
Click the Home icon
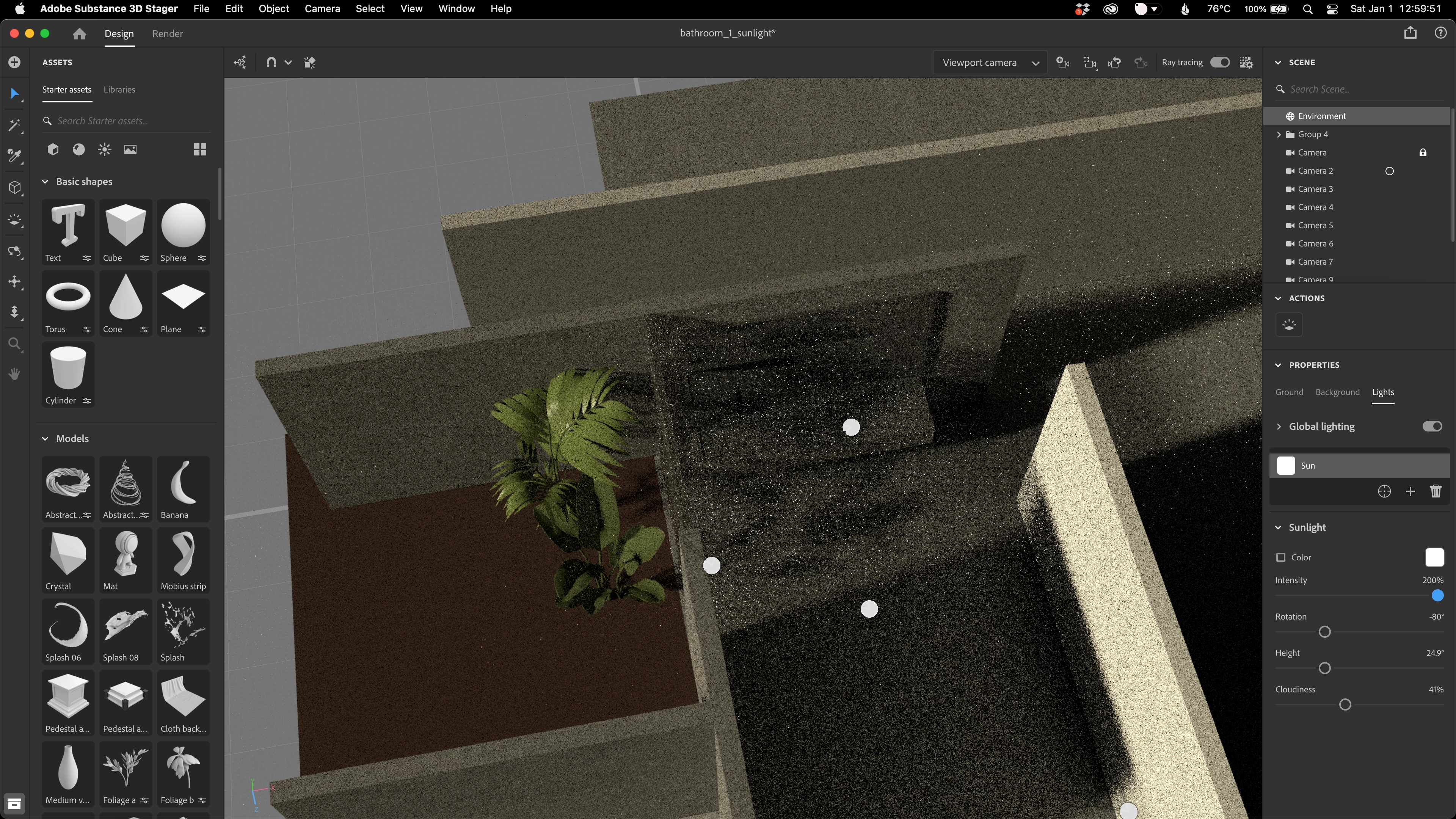[x=80, y=34]
